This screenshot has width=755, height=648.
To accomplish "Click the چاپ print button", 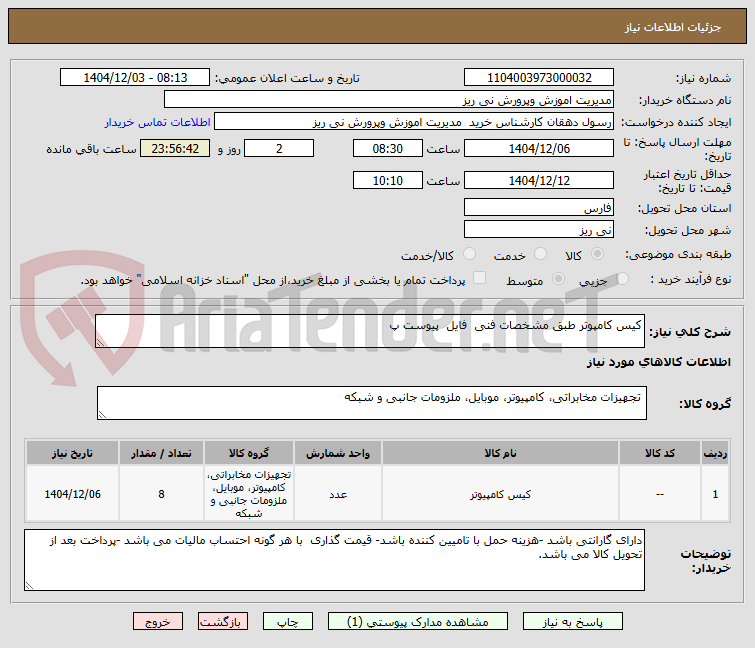I will [287, 622].
